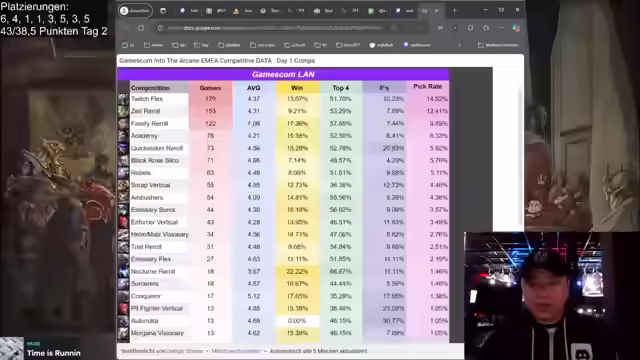Click champion icon beside Enforcer Vertical

coord(123,222)
